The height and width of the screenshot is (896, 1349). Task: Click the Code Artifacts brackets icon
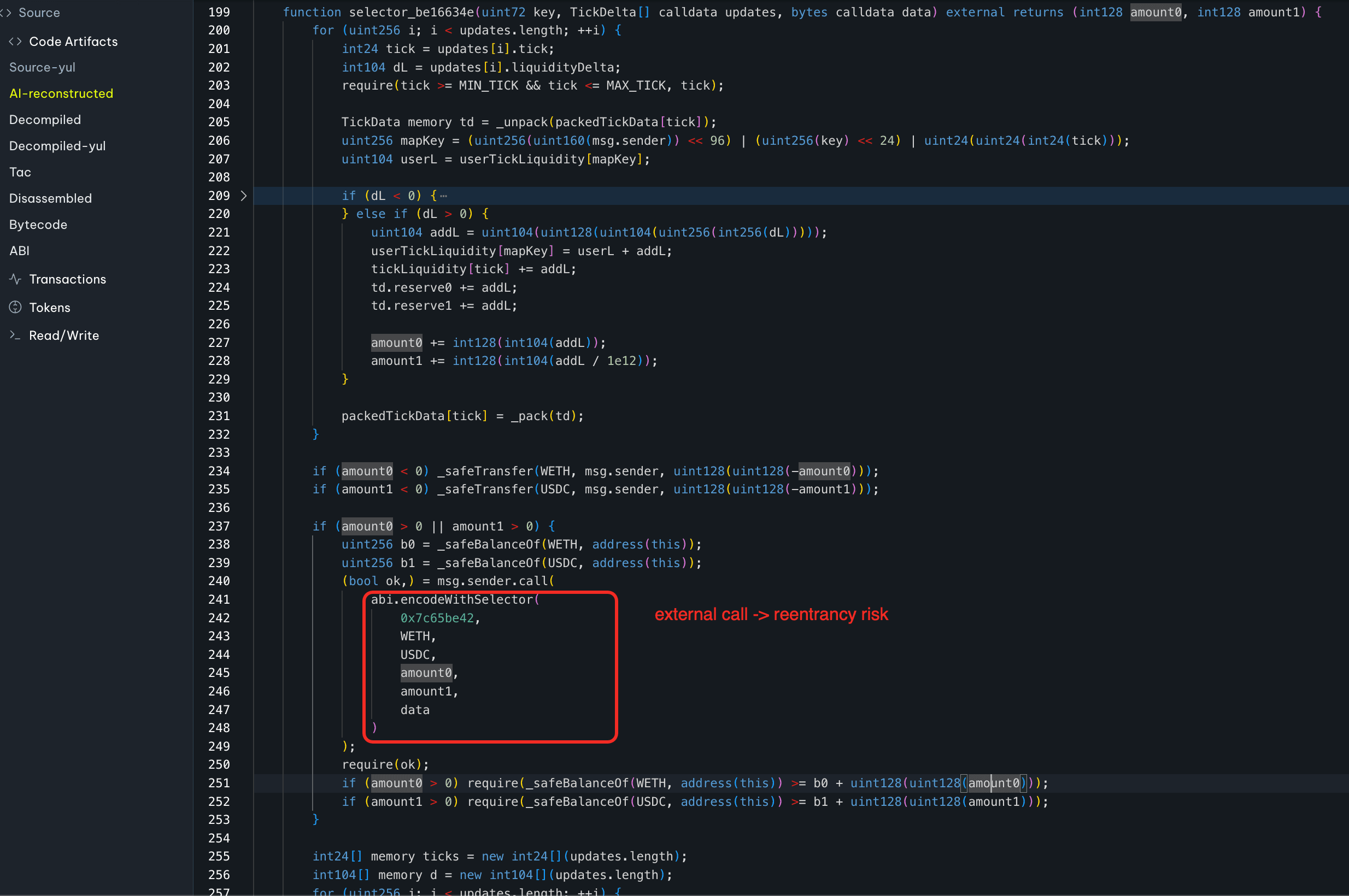click(x=15, y=41)
